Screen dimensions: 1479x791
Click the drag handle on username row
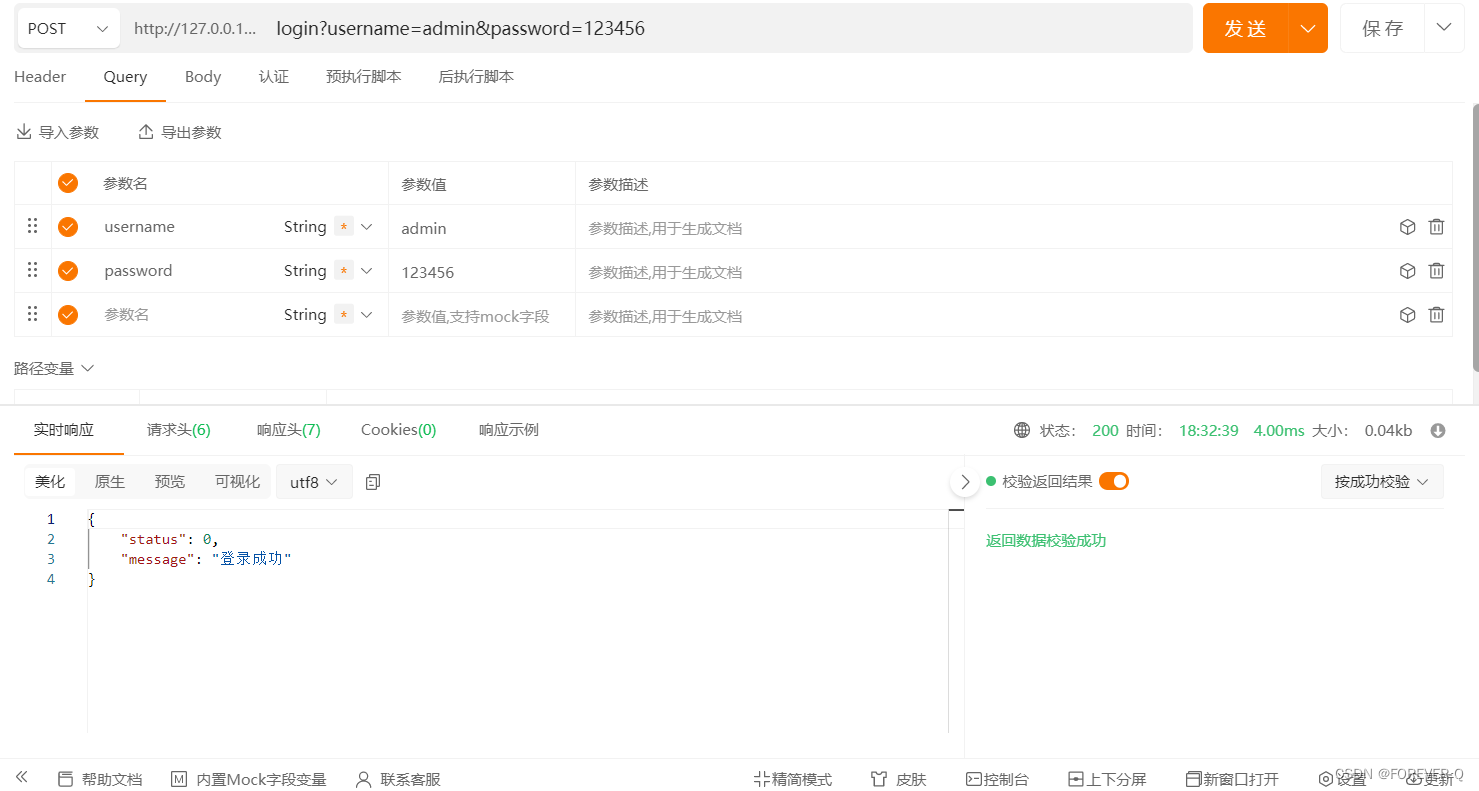point(33,226)
